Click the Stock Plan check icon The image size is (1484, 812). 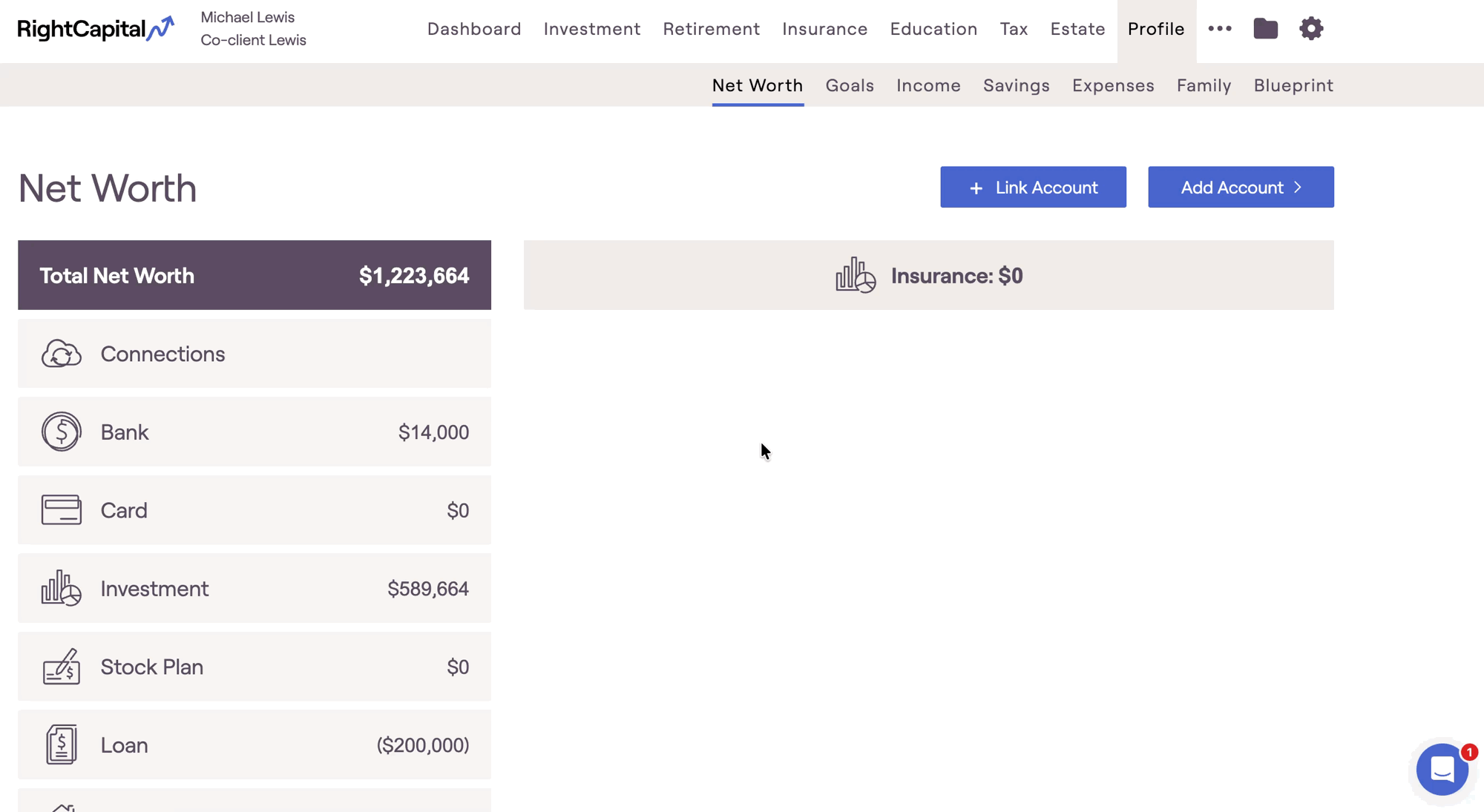coord(61,667)
